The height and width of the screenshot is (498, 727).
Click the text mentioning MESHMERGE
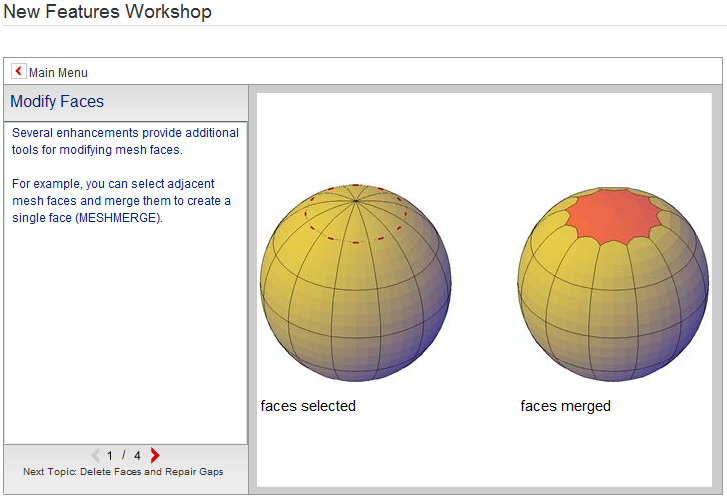(121, 201)
